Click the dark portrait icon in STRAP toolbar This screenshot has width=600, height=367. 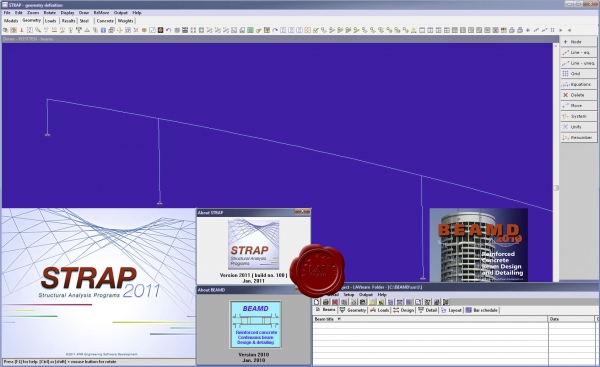[x=160, y=30]
